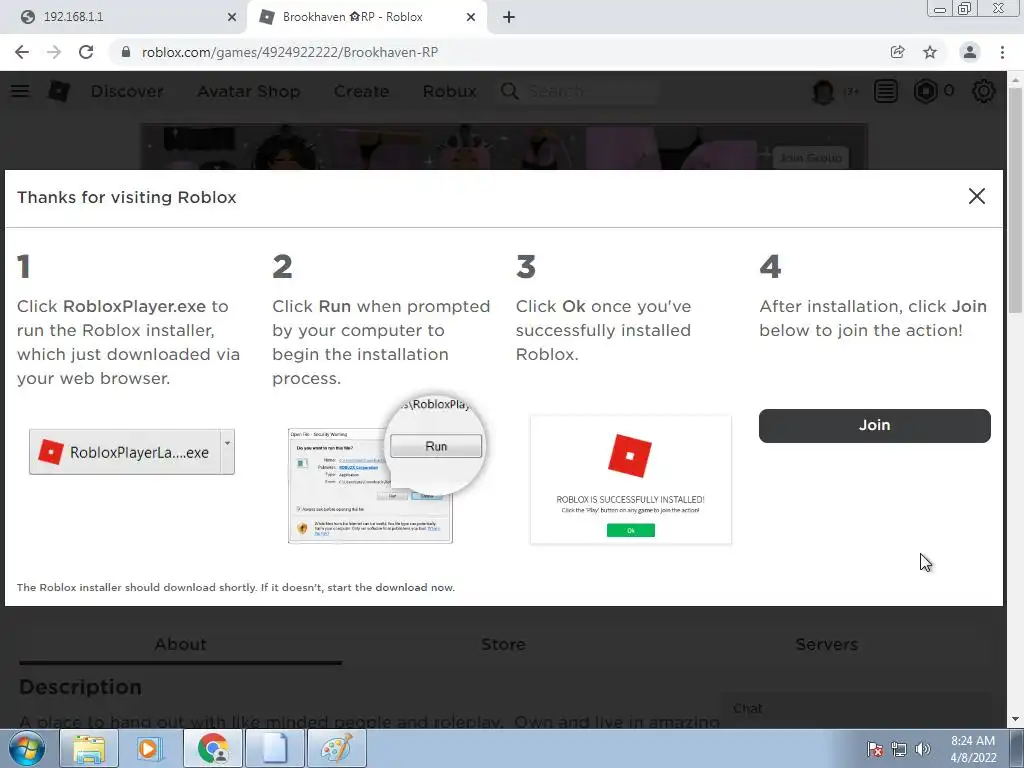Open the share this page icon
1024x768 pixels.
pos(897,52)
